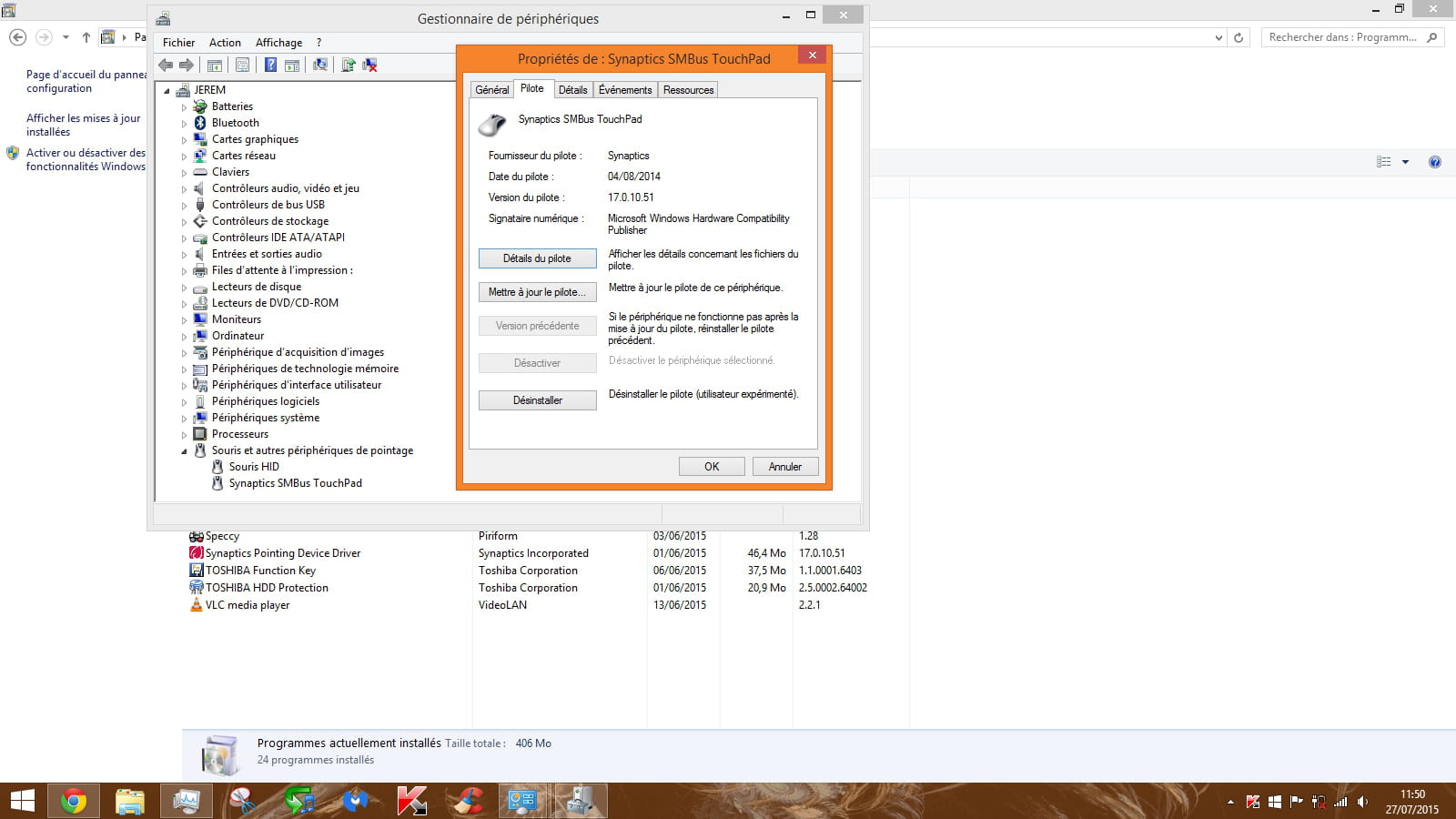The width and height of the screenshot is (1456, 819).
Task: Click the volume speaker tray icon
Action: (x=1362, y=802)
